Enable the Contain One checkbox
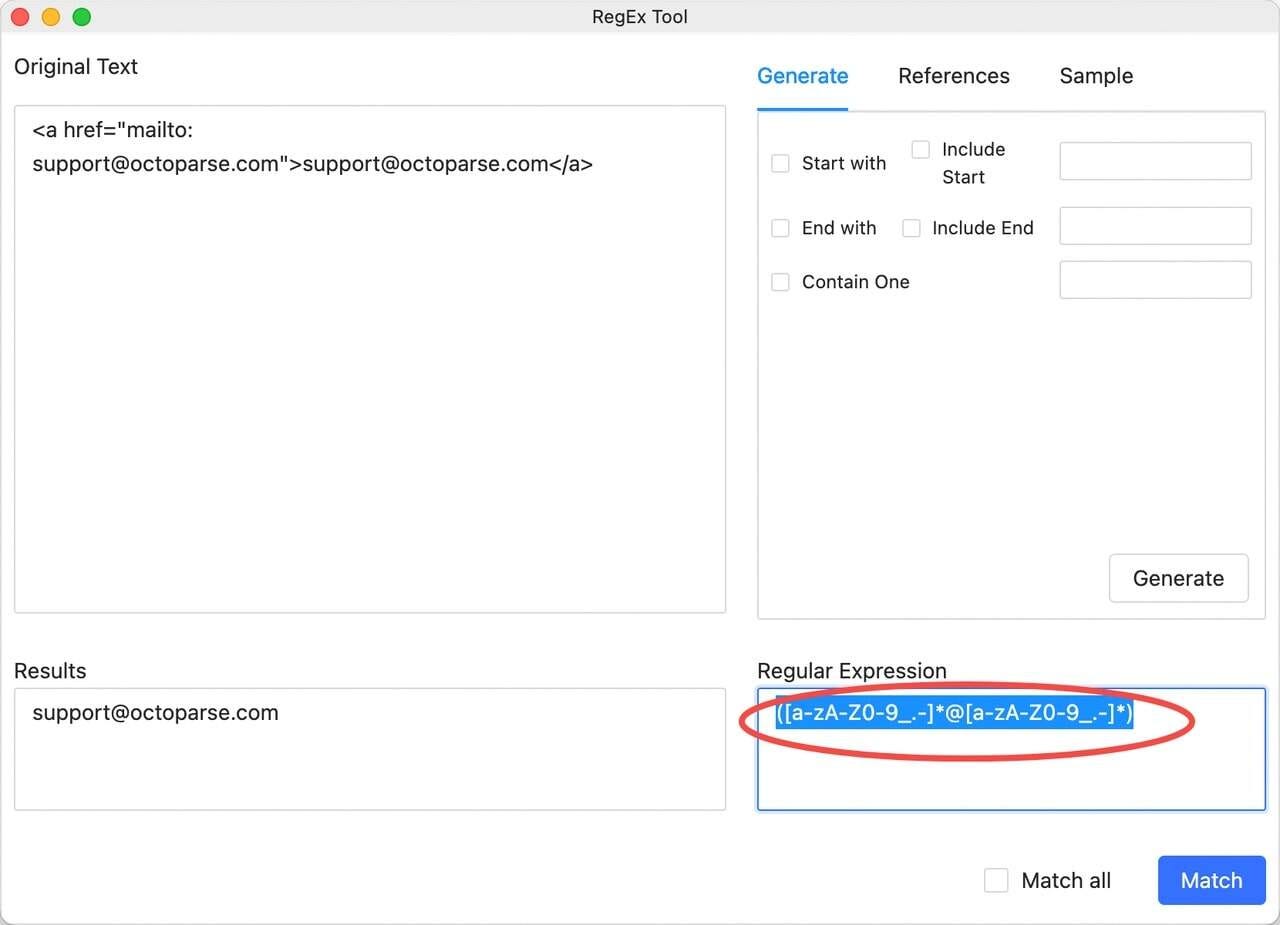This screenshot has height=925, width=1280. (781, 282)
